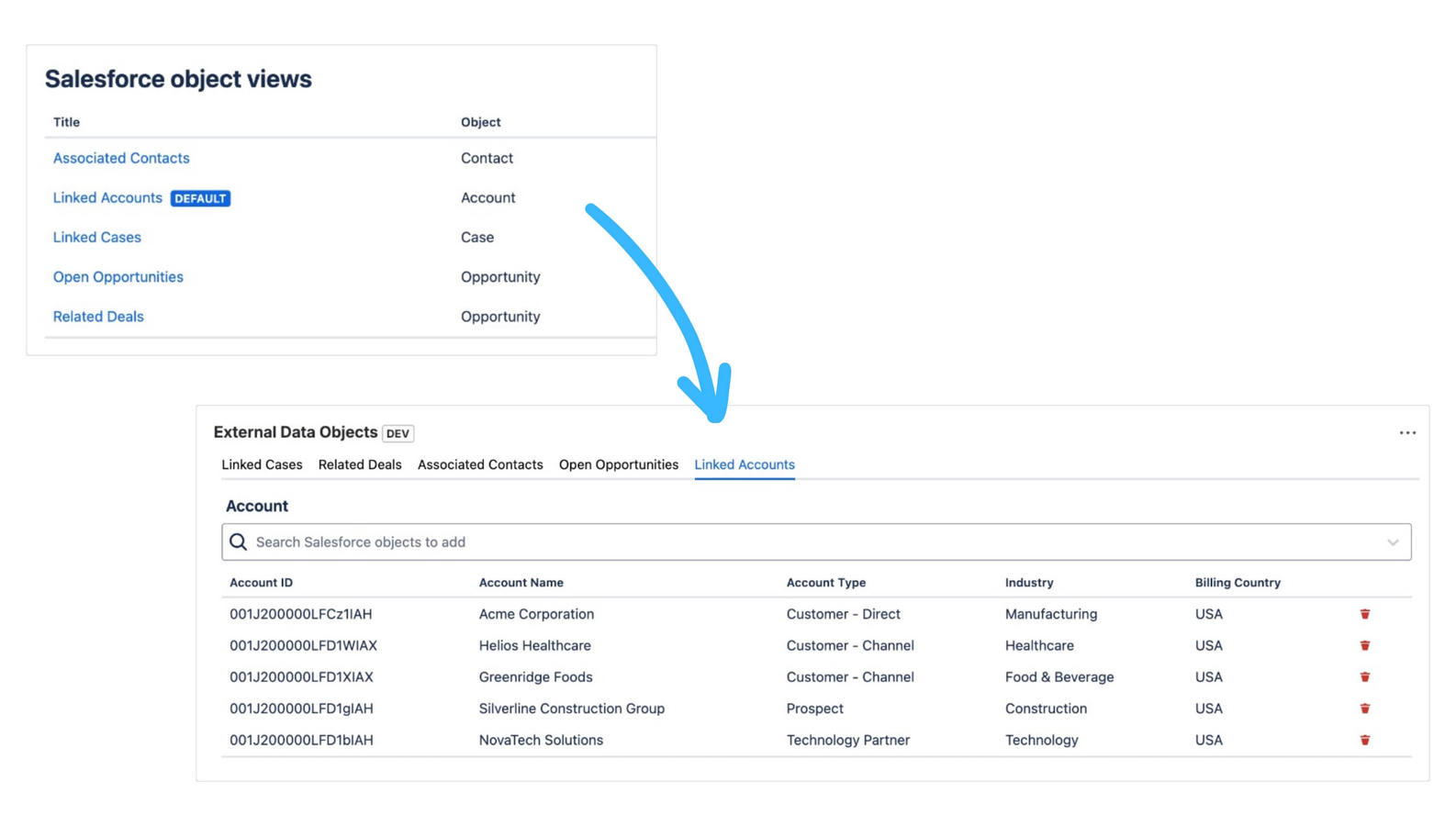This screenshot has width=1456, height=826.
Task: Delete the NovaTech Solutions account row
Action: [1365, 740]
